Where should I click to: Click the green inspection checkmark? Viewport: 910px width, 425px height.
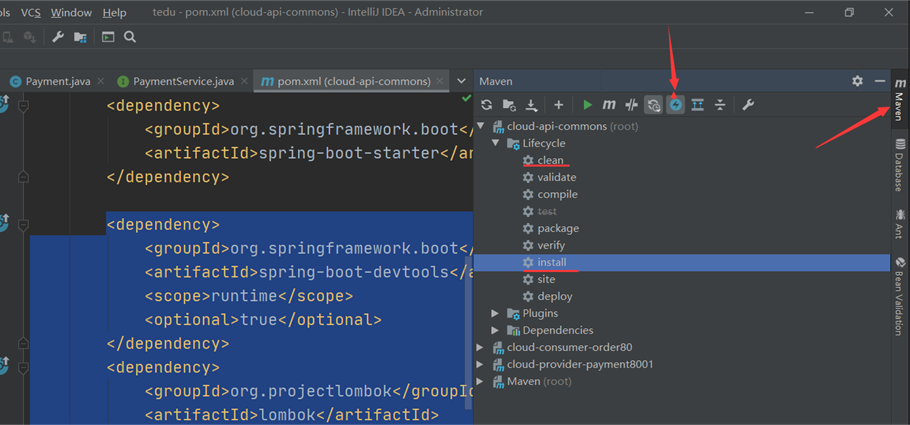(467, 99)
